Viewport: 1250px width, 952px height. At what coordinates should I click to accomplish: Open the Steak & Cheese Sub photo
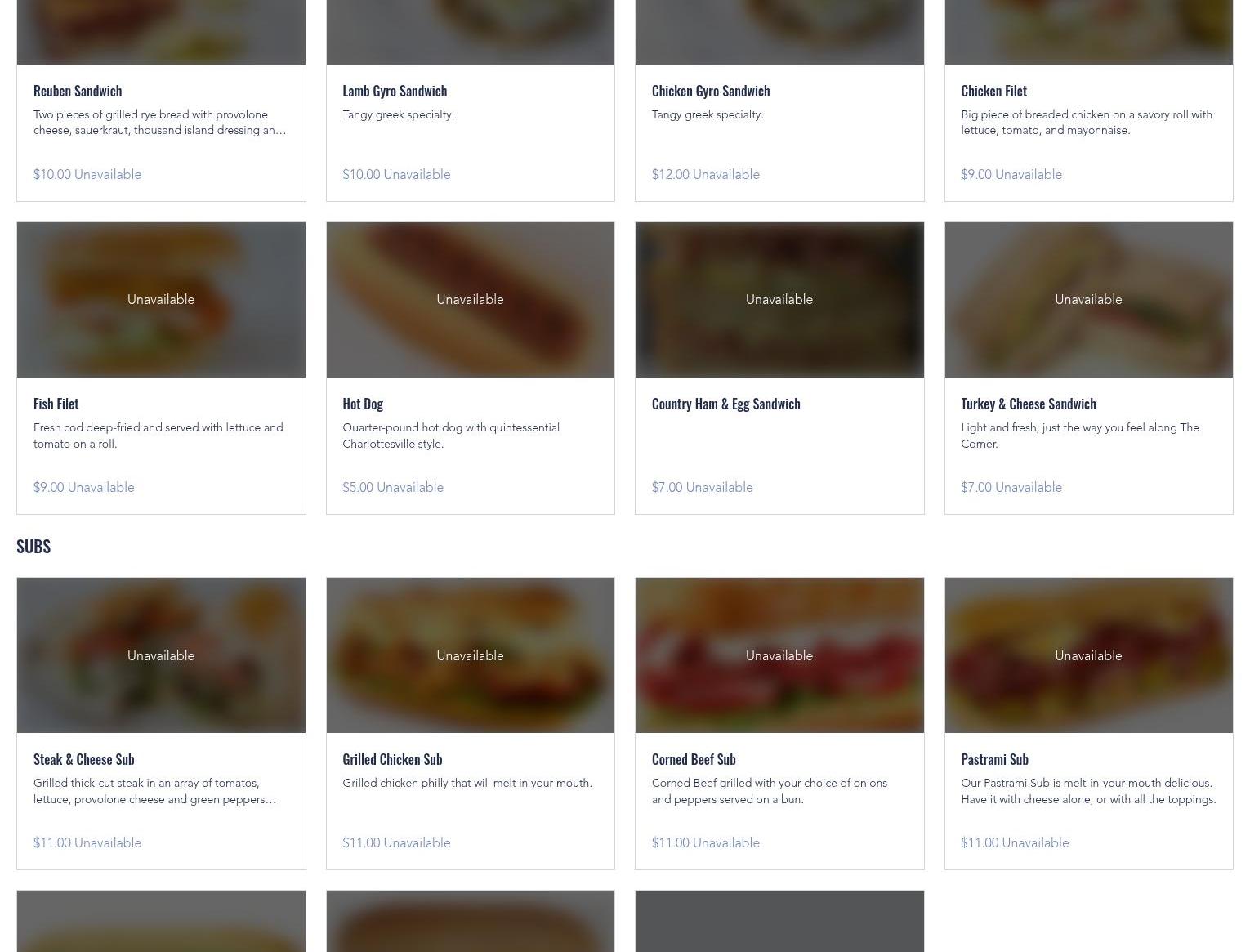[161, 655]
